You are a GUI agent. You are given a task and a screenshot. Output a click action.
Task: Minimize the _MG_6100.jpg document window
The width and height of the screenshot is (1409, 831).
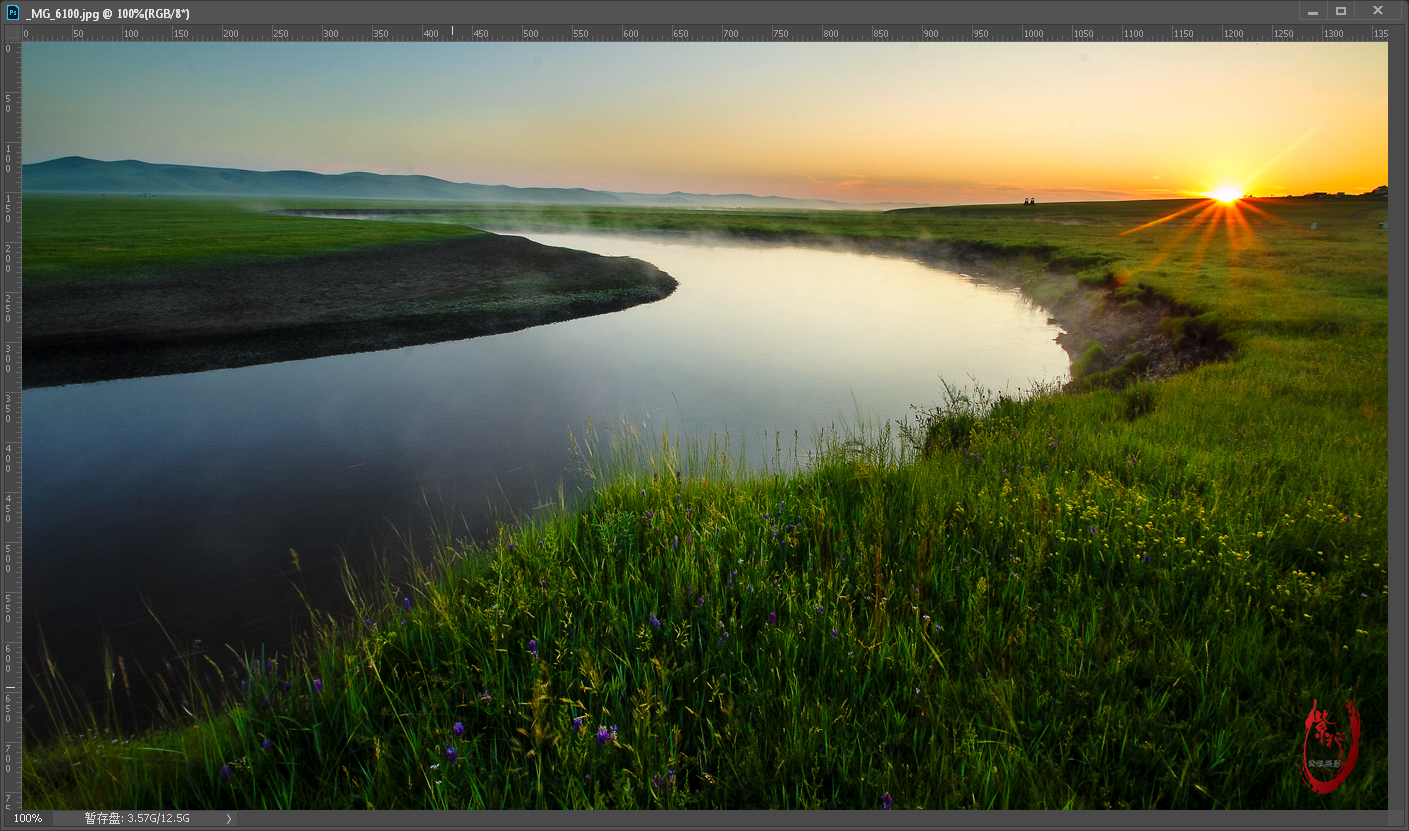click(1312, 11)
